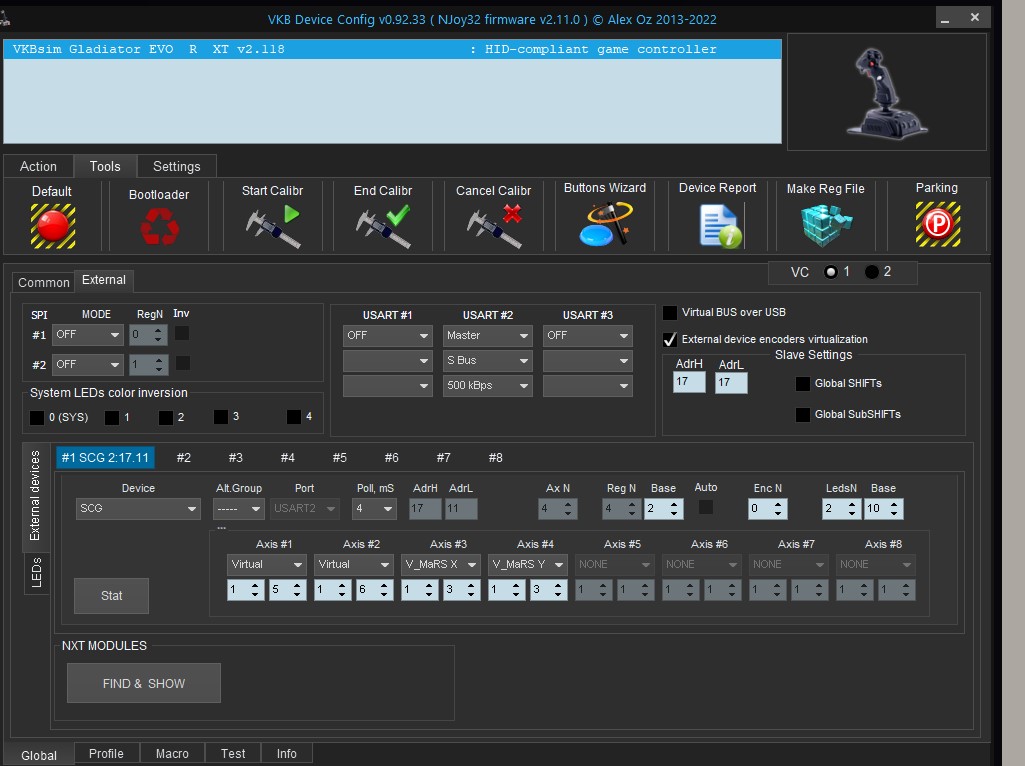Enable Global SHIFTs checkbox
The height and width of the screenshot is (766, 1025).
803,384
